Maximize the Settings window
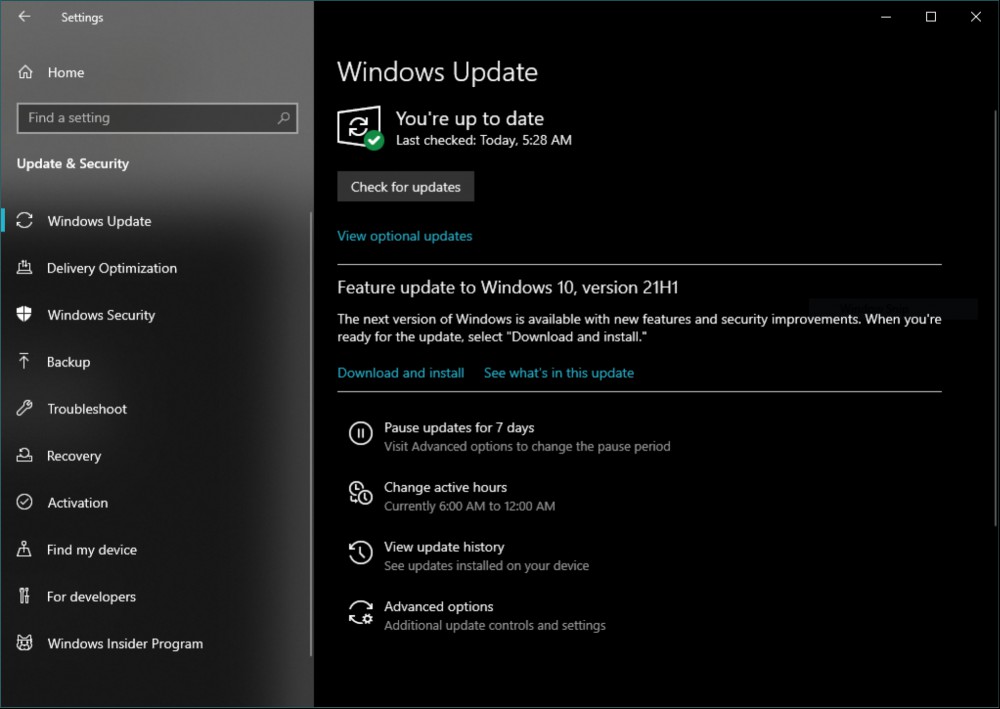Image resolution: width=1000 pixels, height=709 pixels. coord(930,17)
